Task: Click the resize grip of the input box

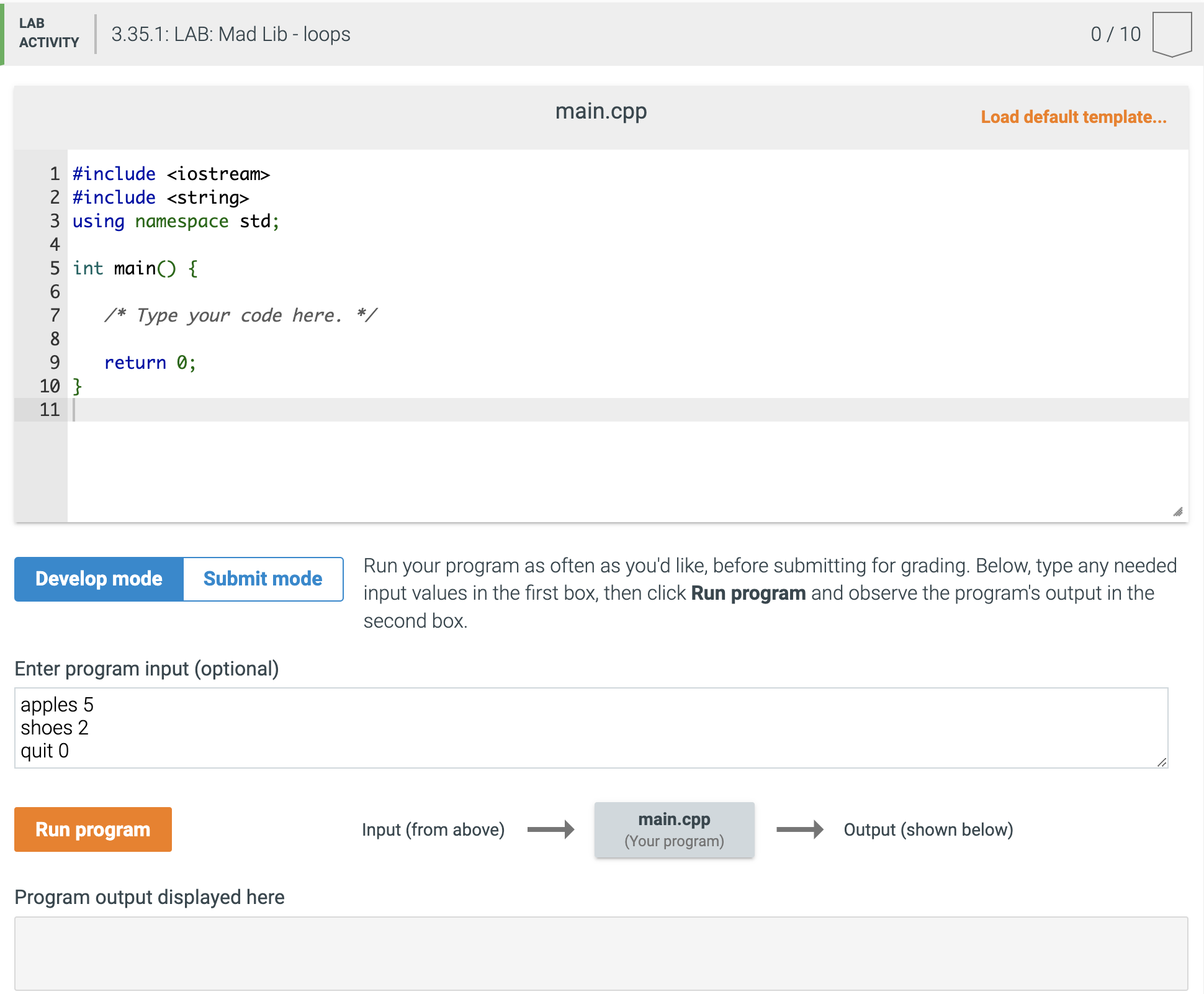Action: [x=1161, y=764]
